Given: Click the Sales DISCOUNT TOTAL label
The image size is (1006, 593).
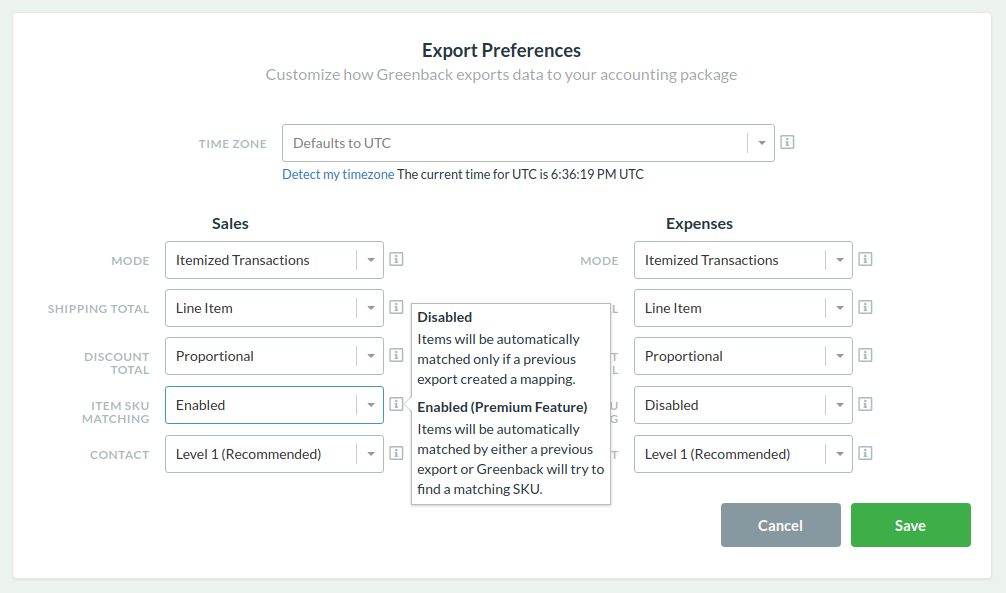Looking at the screenshot, I should click(x=117, y=363).
